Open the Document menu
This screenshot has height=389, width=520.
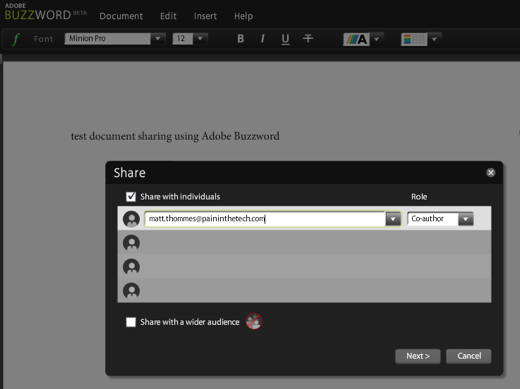point(121,16)
